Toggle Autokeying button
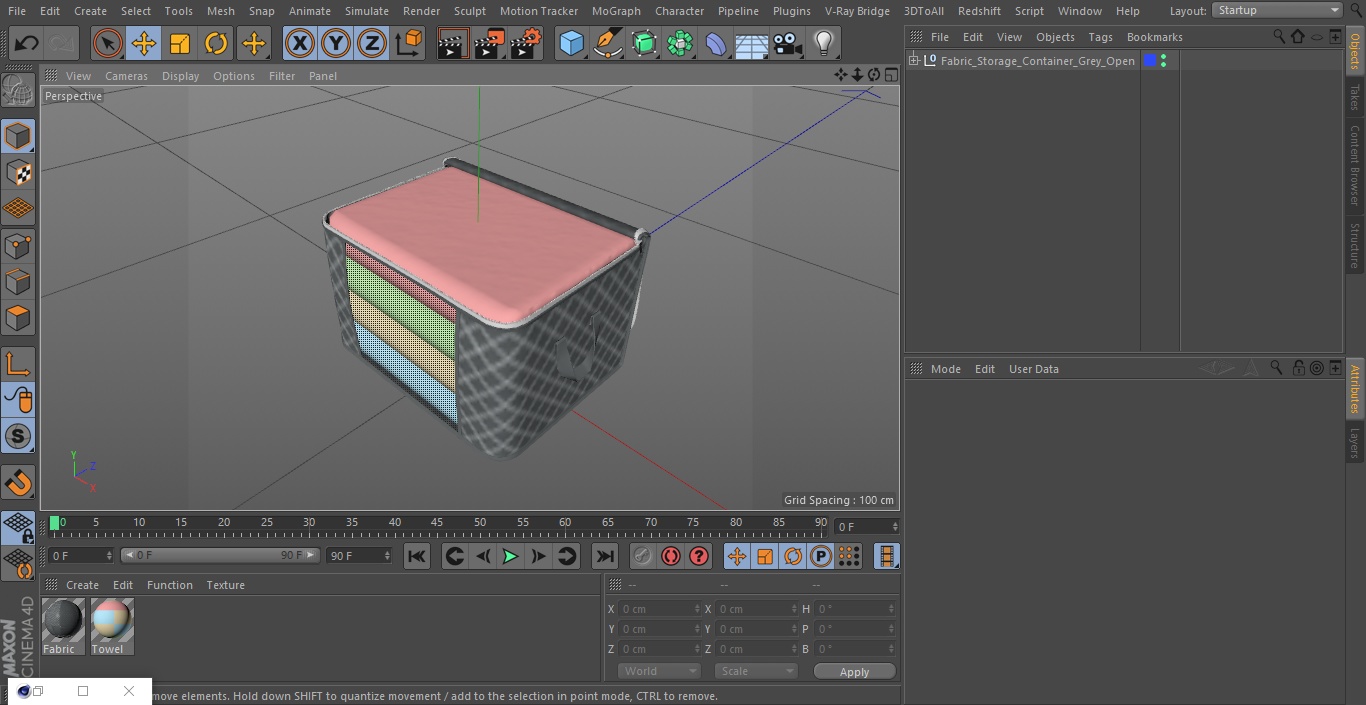1366x705 pixels. 671,556
